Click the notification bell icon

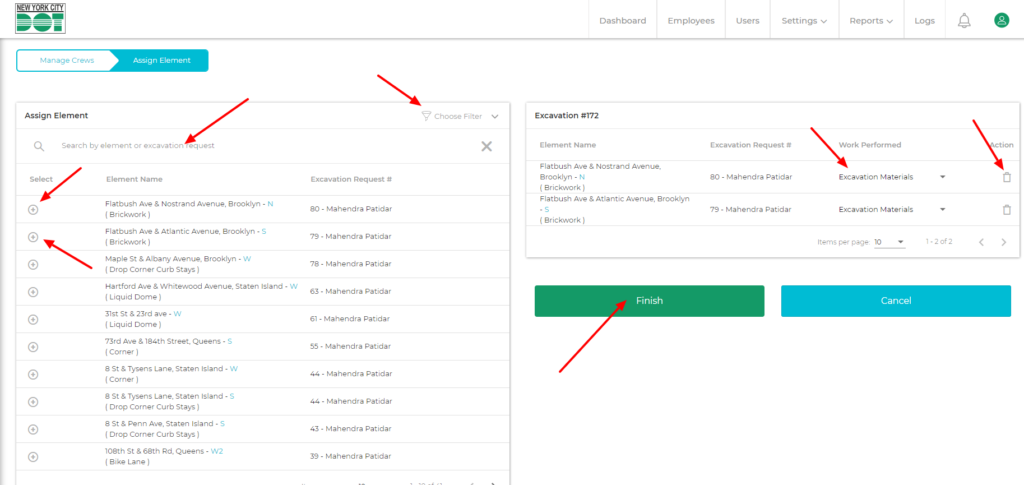pos(964,20)
